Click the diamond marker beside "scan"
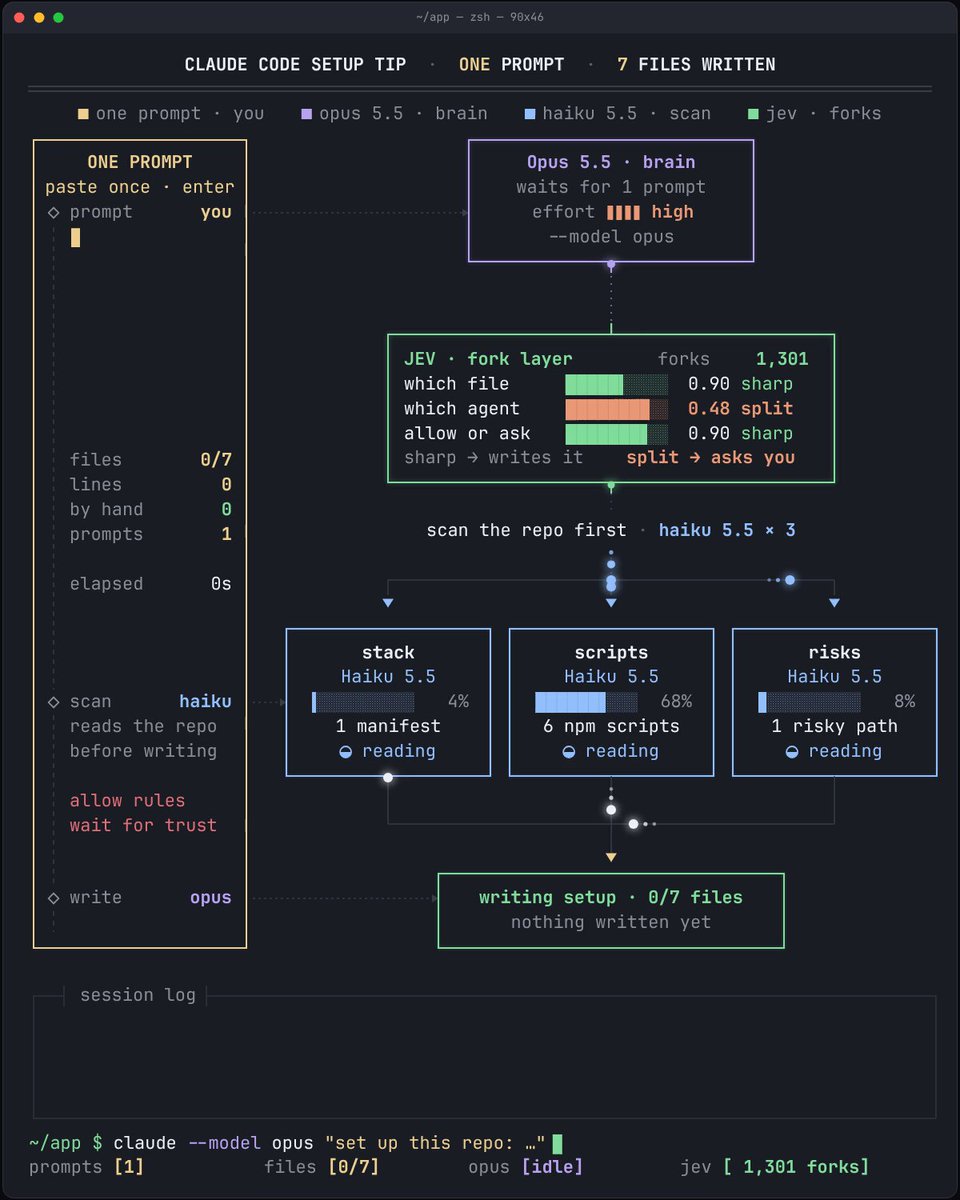960x1200 pixels. (54, 702)
